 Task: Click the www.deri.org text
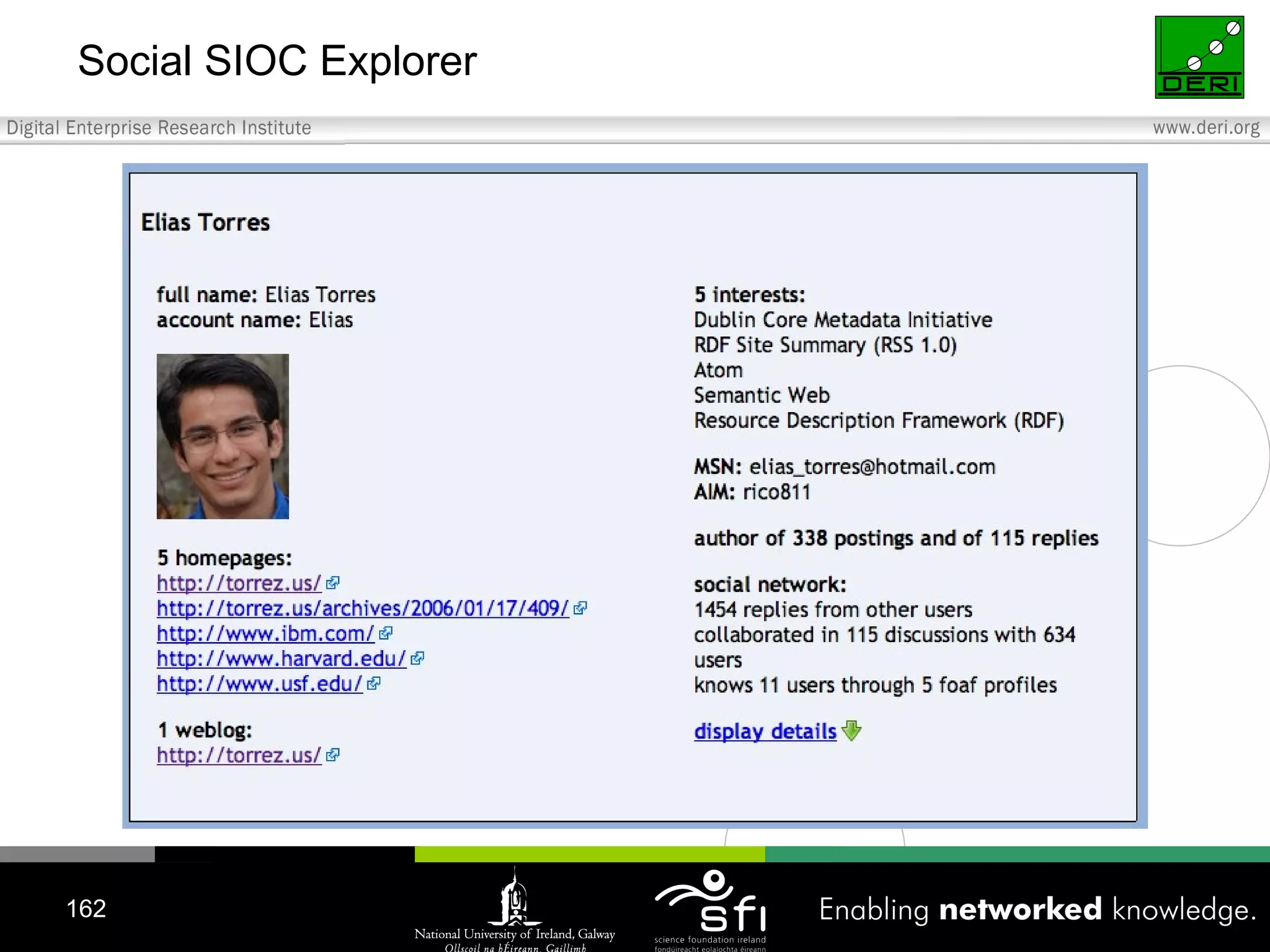pyautogui.click(x=1206, y=128)
